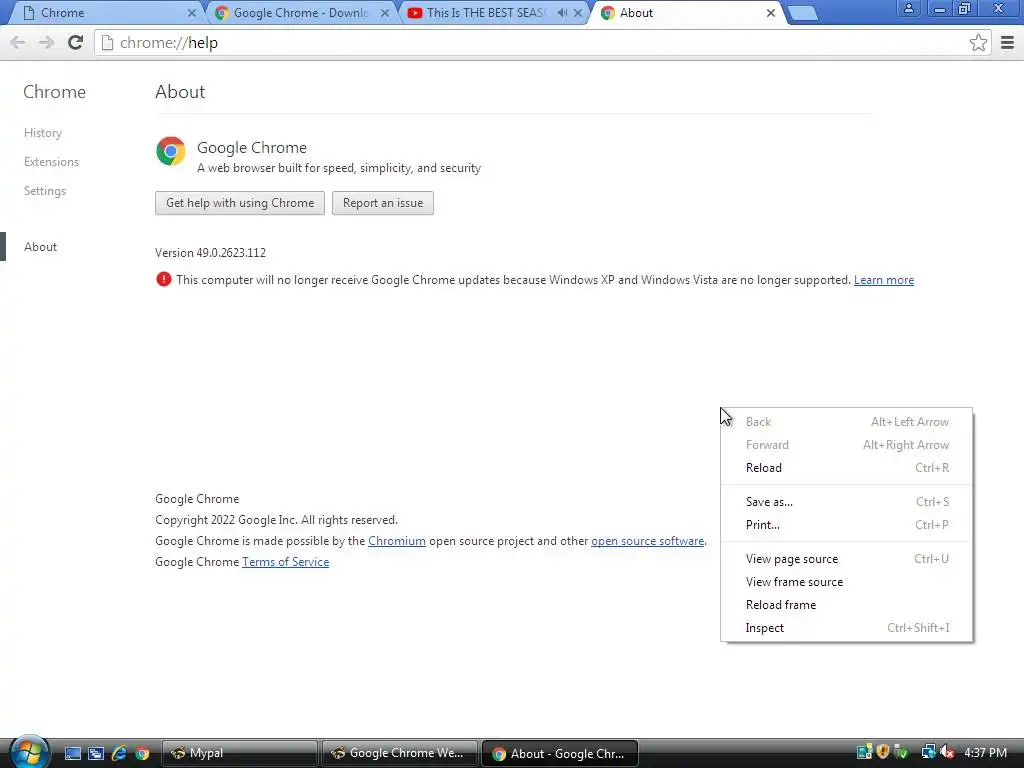Screen dimensions: 1024x768
Task: Close the About tab
Action: [771, 13]
